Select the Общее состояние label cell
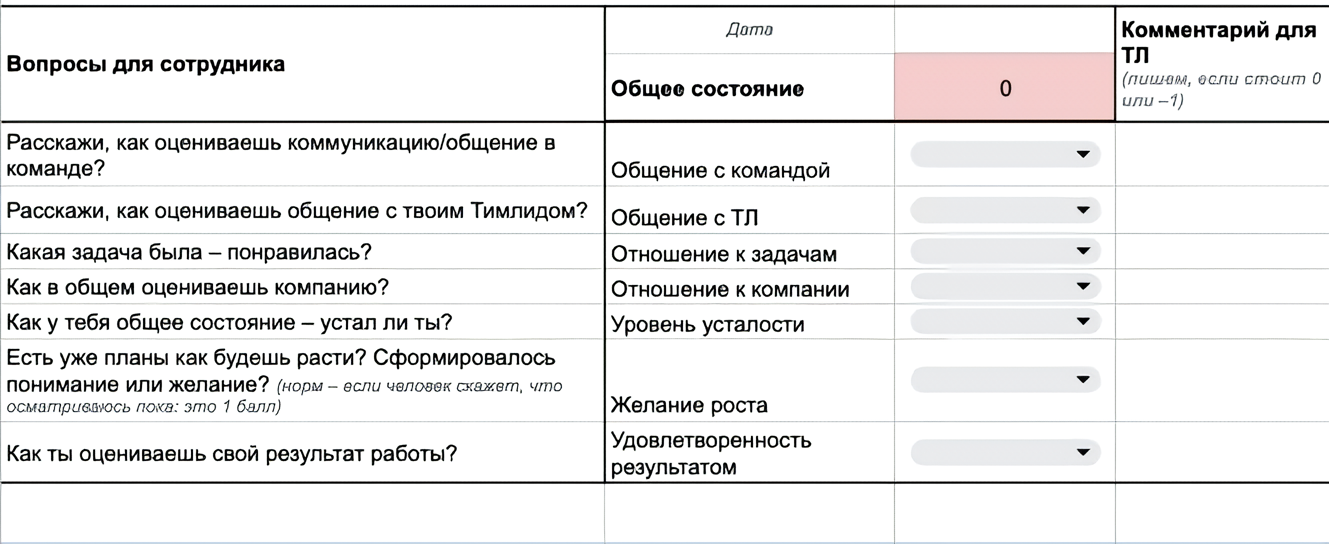Screen dimensions: 1329x544 tap(749, 88)
